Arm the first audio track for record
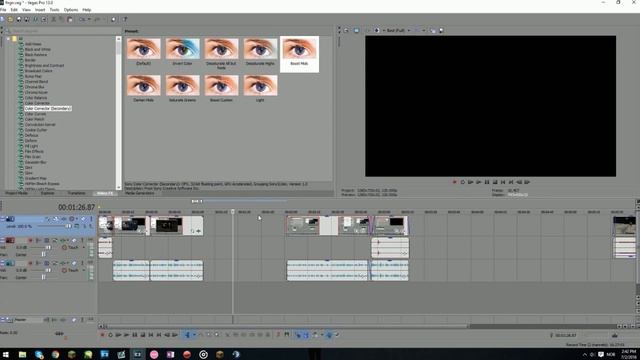The image size is (640, 360). [x=30, y=240]
